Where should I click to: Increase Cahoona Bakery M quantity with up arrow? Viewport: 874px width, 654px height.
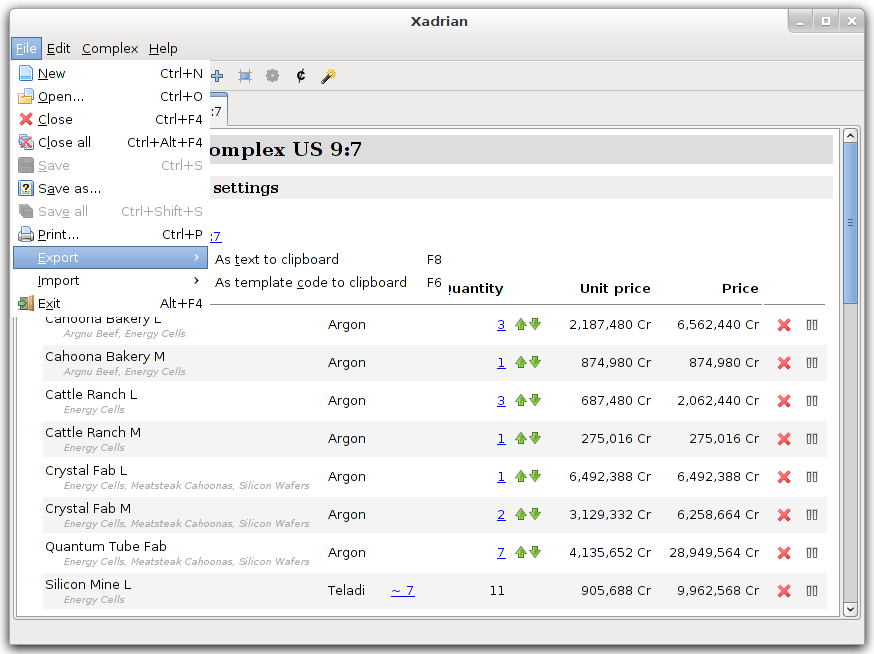click(521, 362)
